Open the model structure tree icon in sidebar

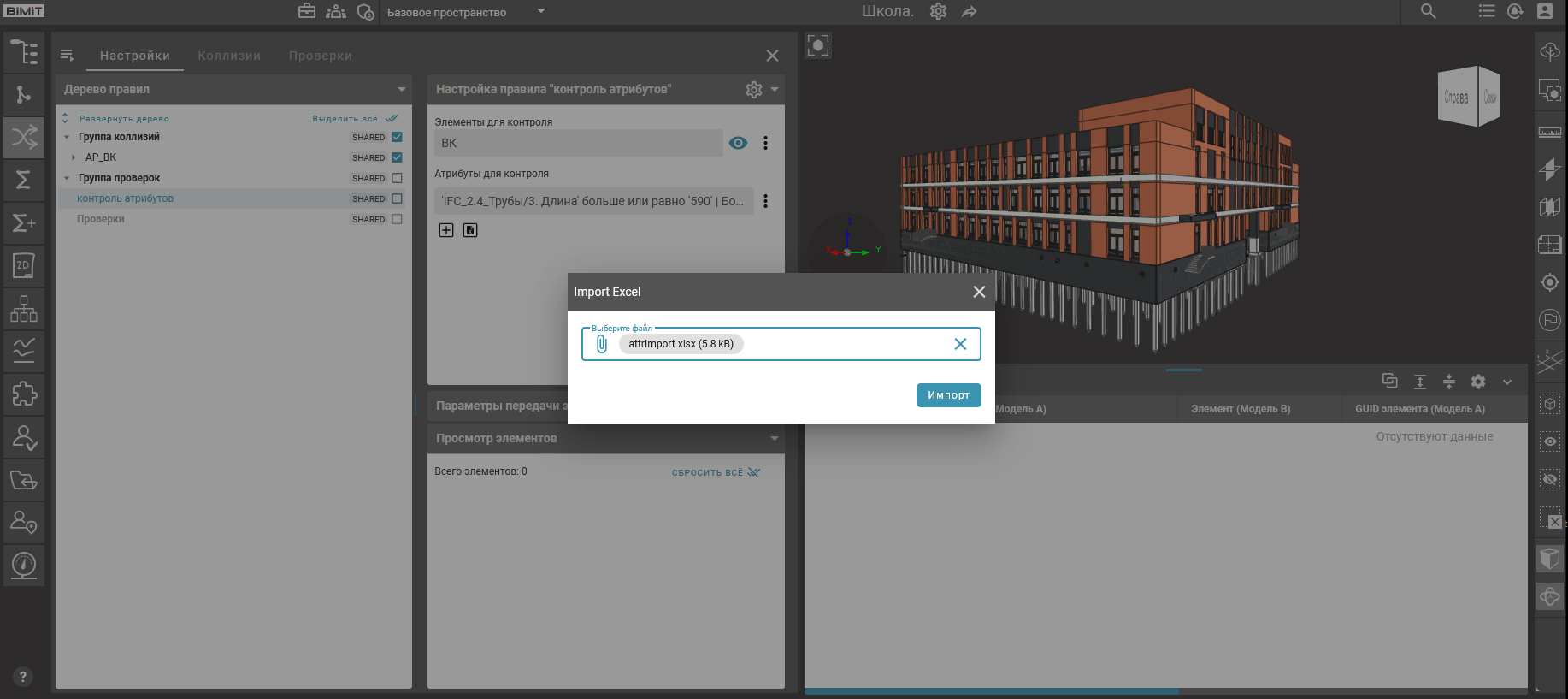click(x=24, y=52)
